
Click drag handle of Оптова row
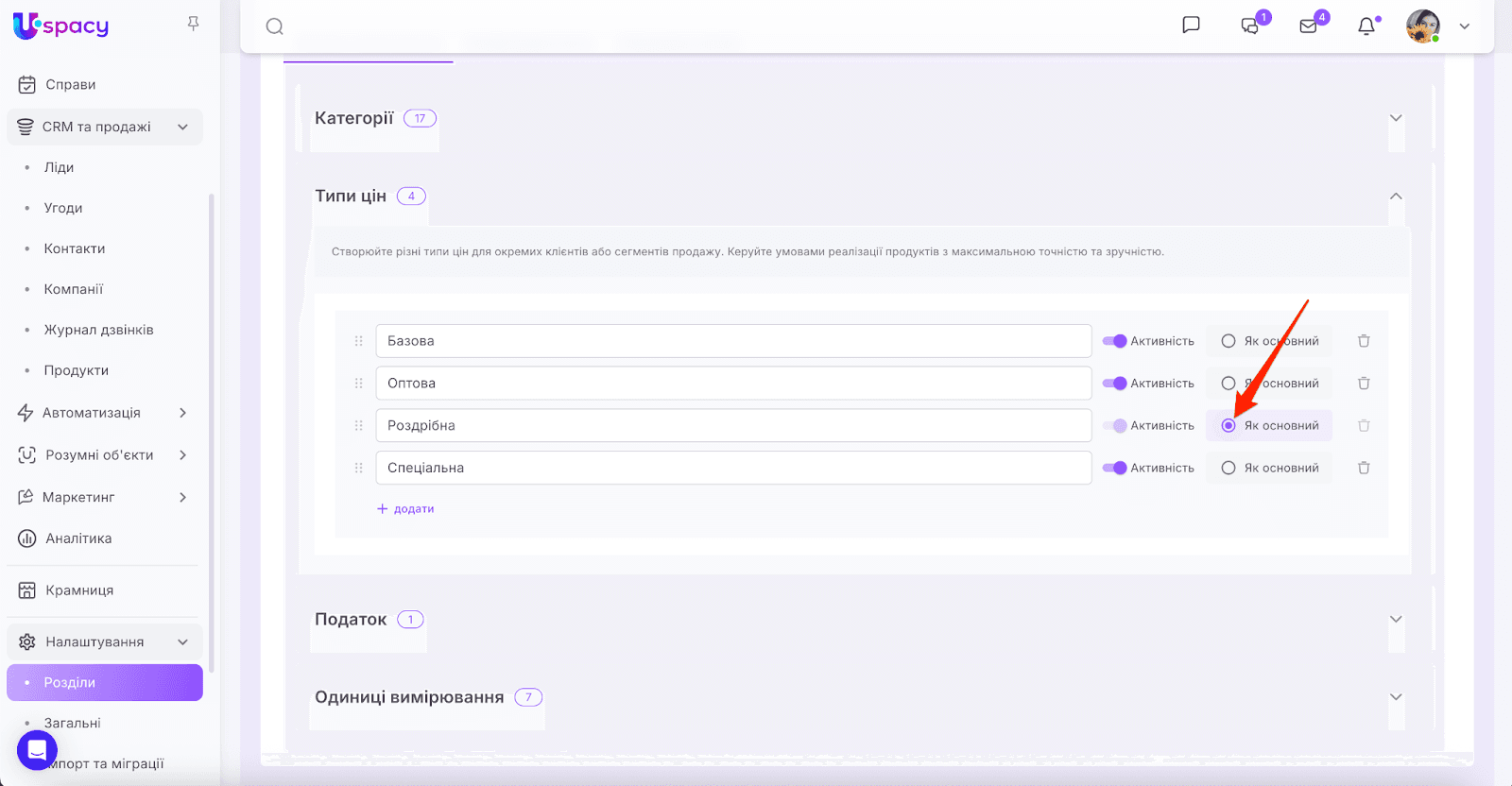[358, 384]
